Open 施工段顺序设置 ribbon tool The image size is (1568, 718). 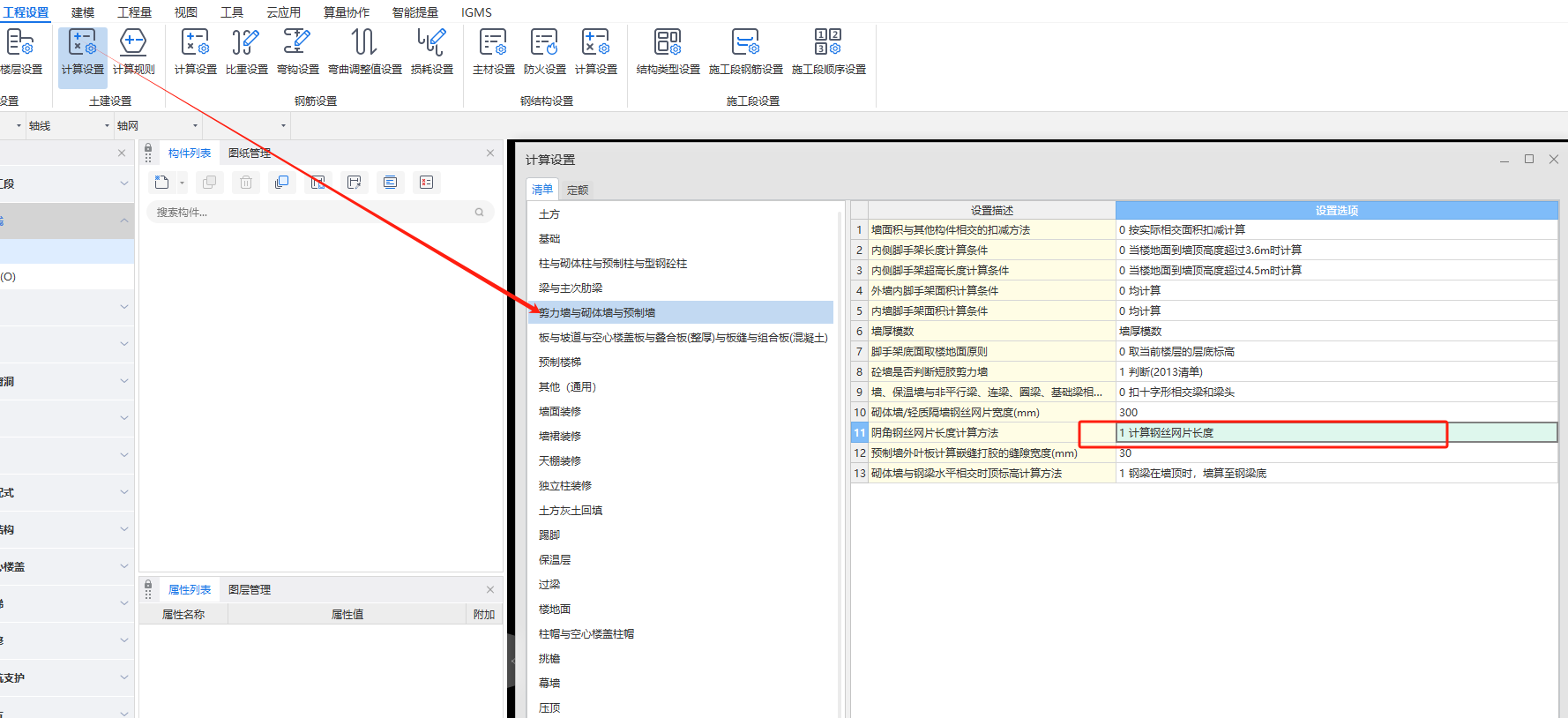(828, 53)
